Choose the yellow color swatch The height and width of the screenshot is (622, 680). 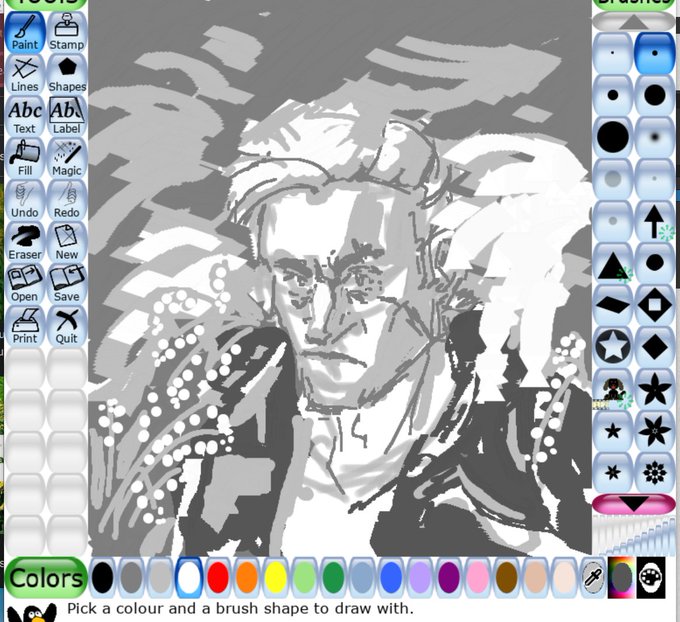tap(276, 577)
